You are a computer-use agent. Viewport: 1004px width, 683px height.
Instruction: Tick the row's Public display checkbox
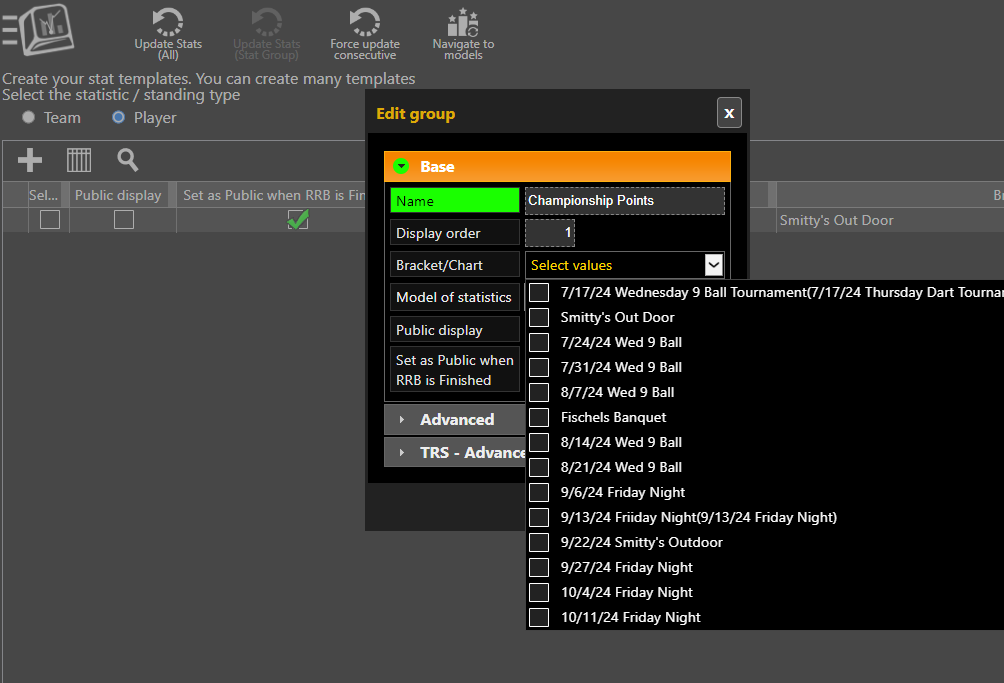coord(124,220)
